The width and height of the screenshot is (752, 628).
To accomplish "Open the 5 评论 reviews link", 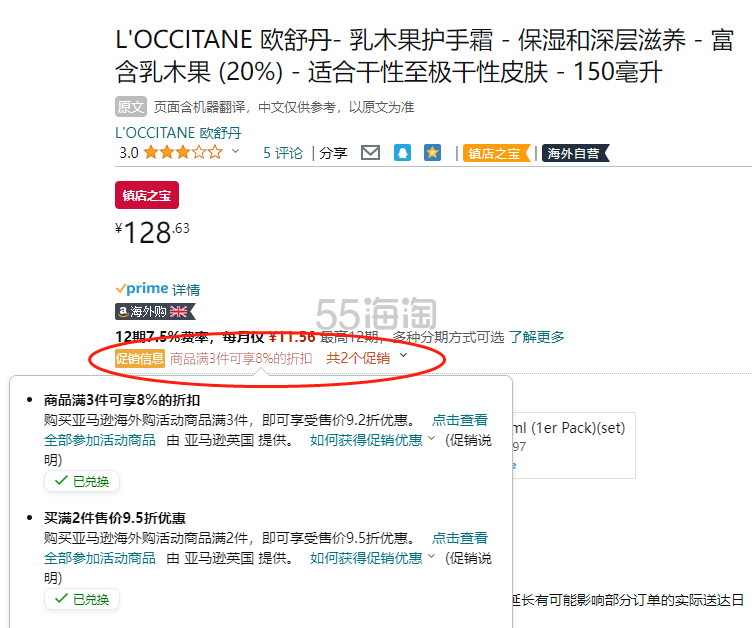I will tap(283, 153).
